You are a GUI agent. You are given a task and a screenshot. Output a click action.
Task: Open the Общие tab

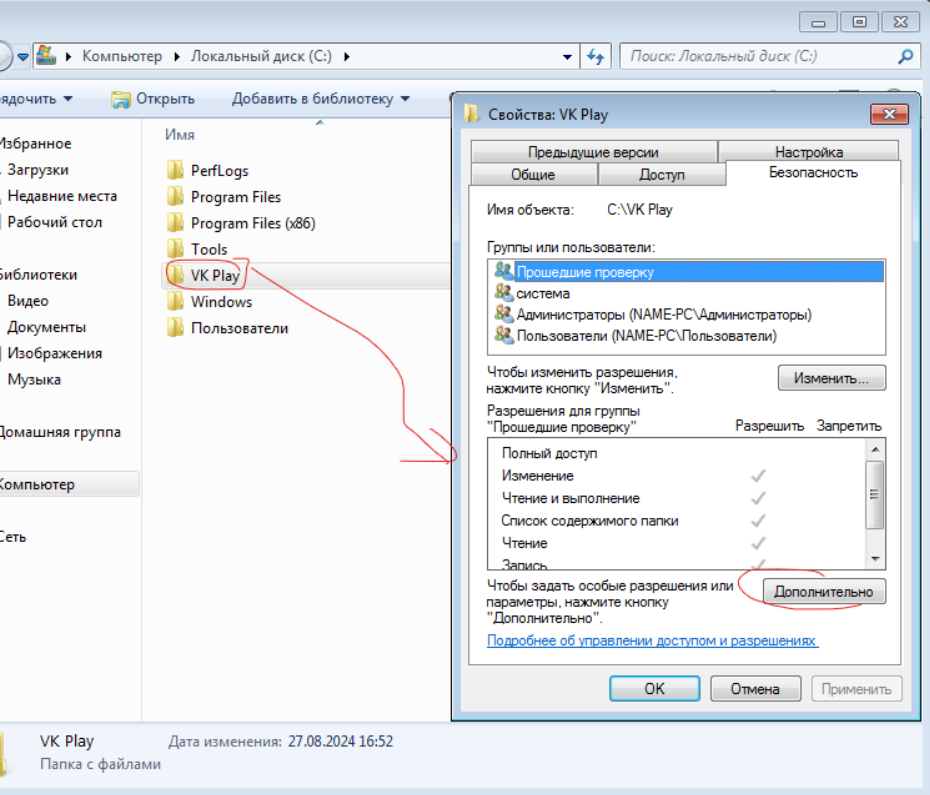pos(533,174)
